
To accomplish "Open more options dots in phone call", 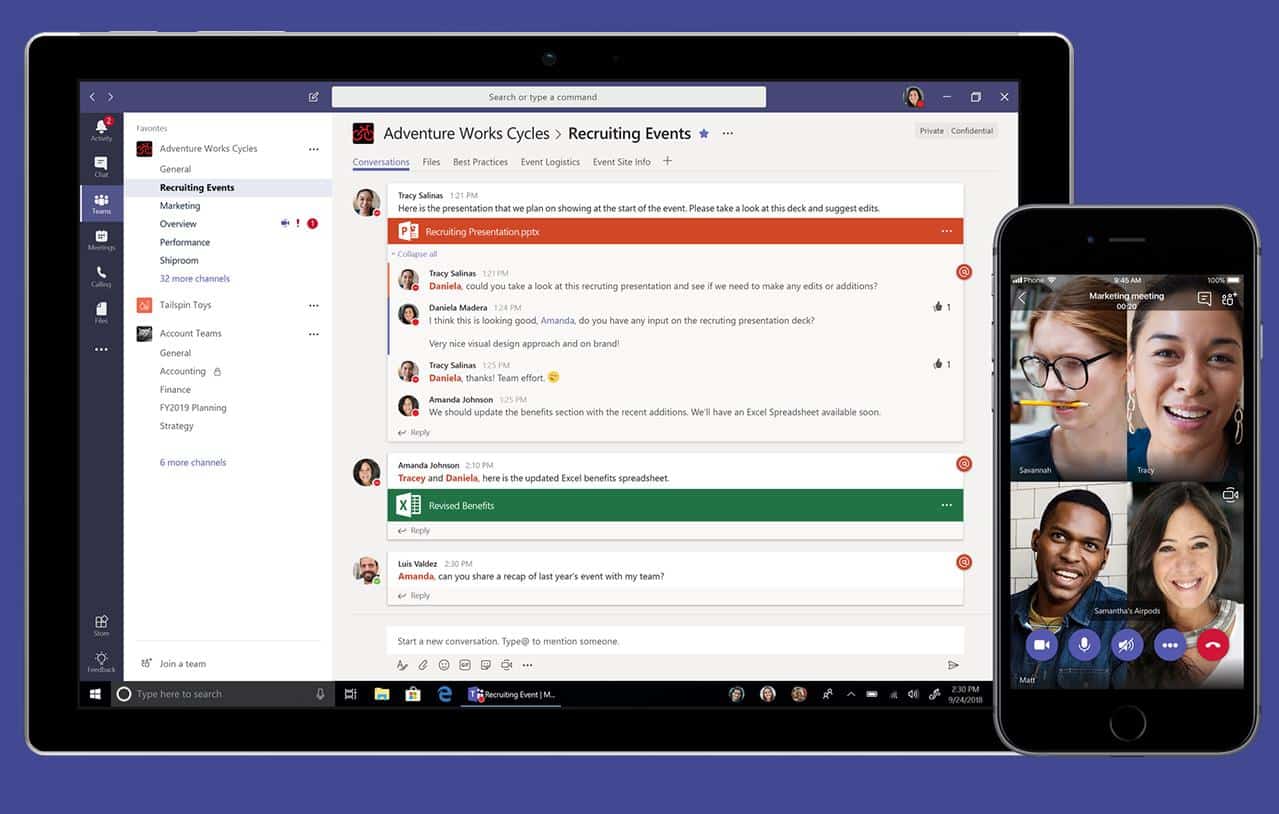I will click(1170, 645).
